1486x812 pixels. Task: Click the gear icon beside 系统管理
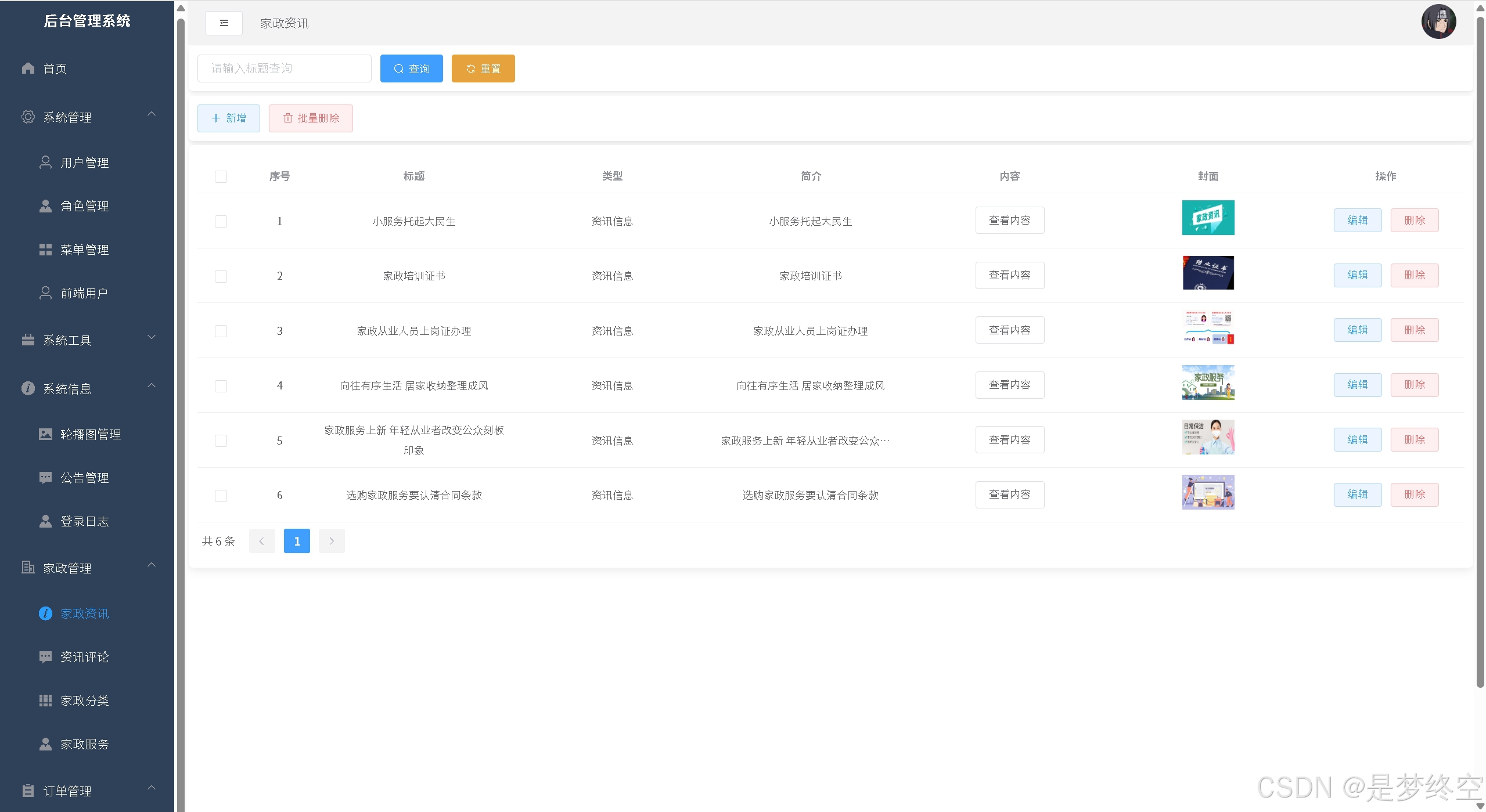click(28, 117)
